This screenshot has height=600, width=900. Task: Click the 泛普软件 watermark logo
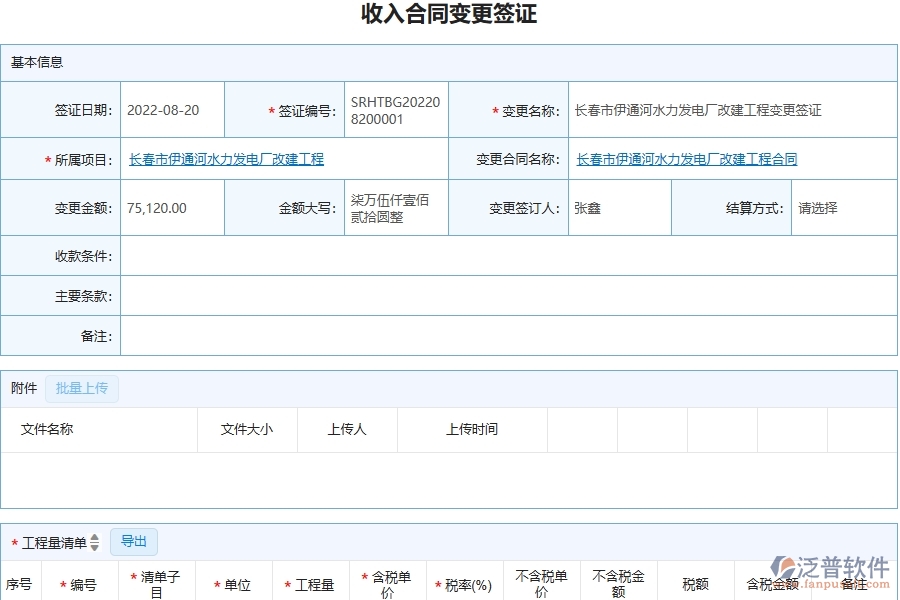[832, 565]
